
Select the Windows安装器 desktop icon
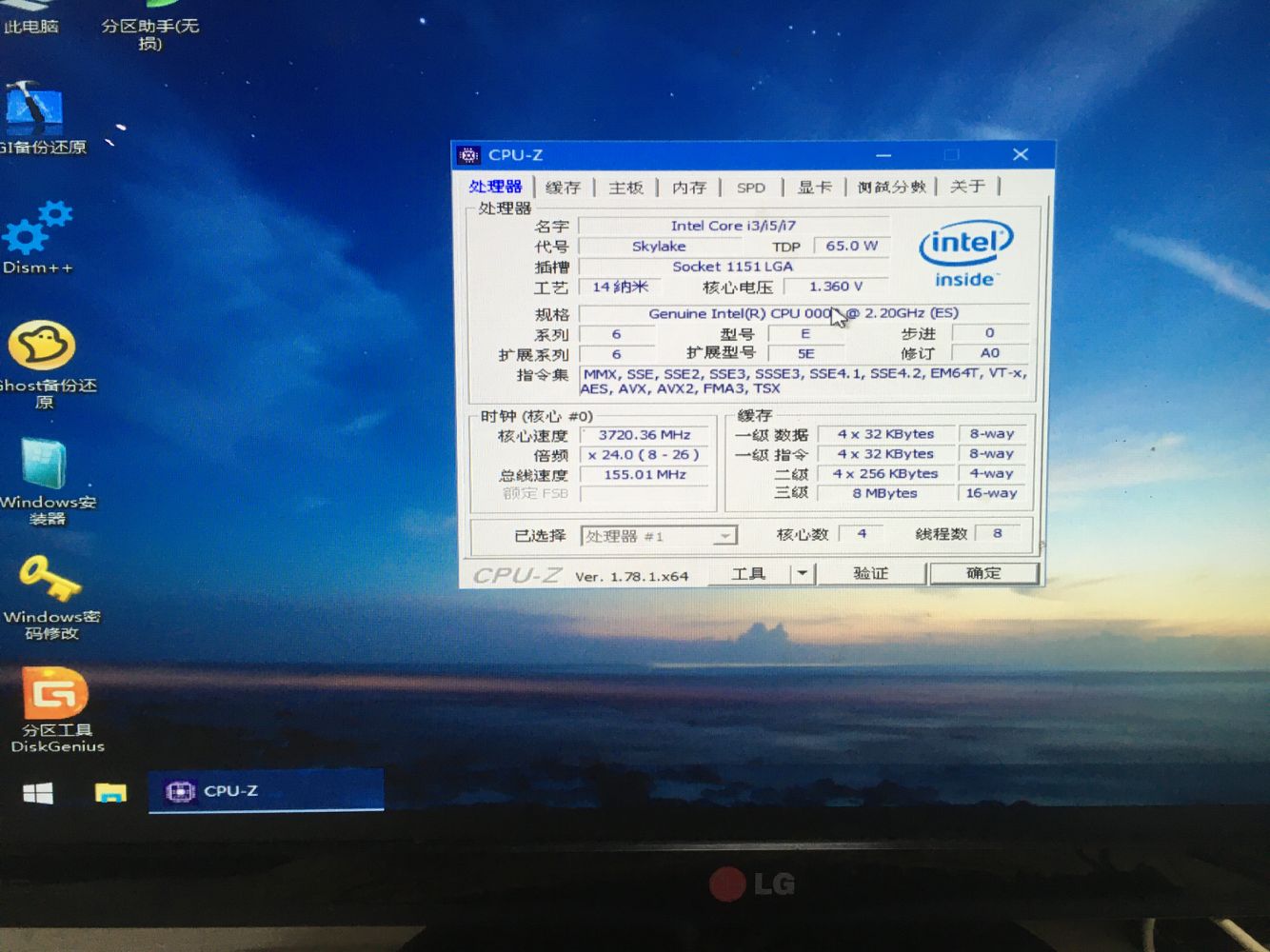(46, 481)
